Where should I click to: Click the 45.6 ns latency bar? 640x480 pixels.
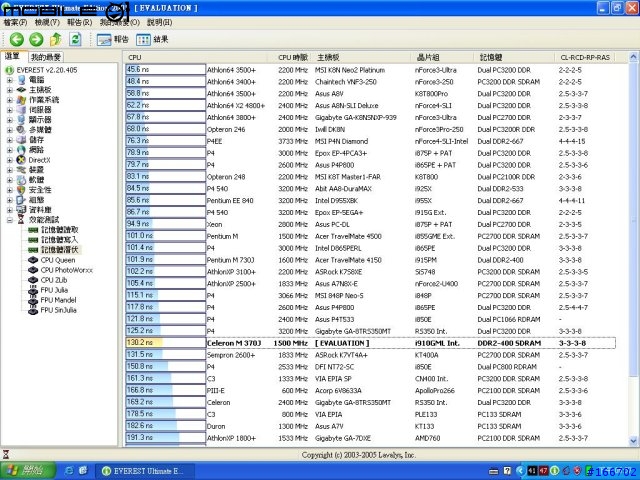tap(165, 70)
